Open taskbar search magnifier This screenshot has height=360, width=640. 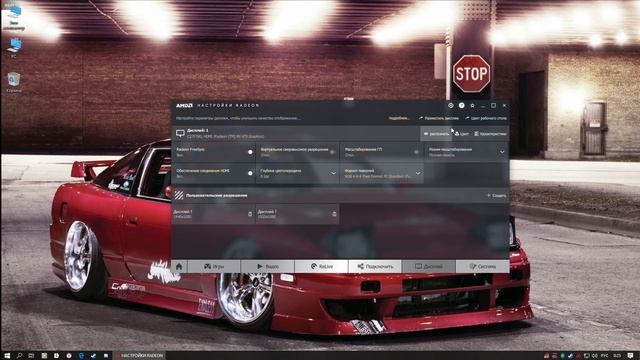(19, 356)
